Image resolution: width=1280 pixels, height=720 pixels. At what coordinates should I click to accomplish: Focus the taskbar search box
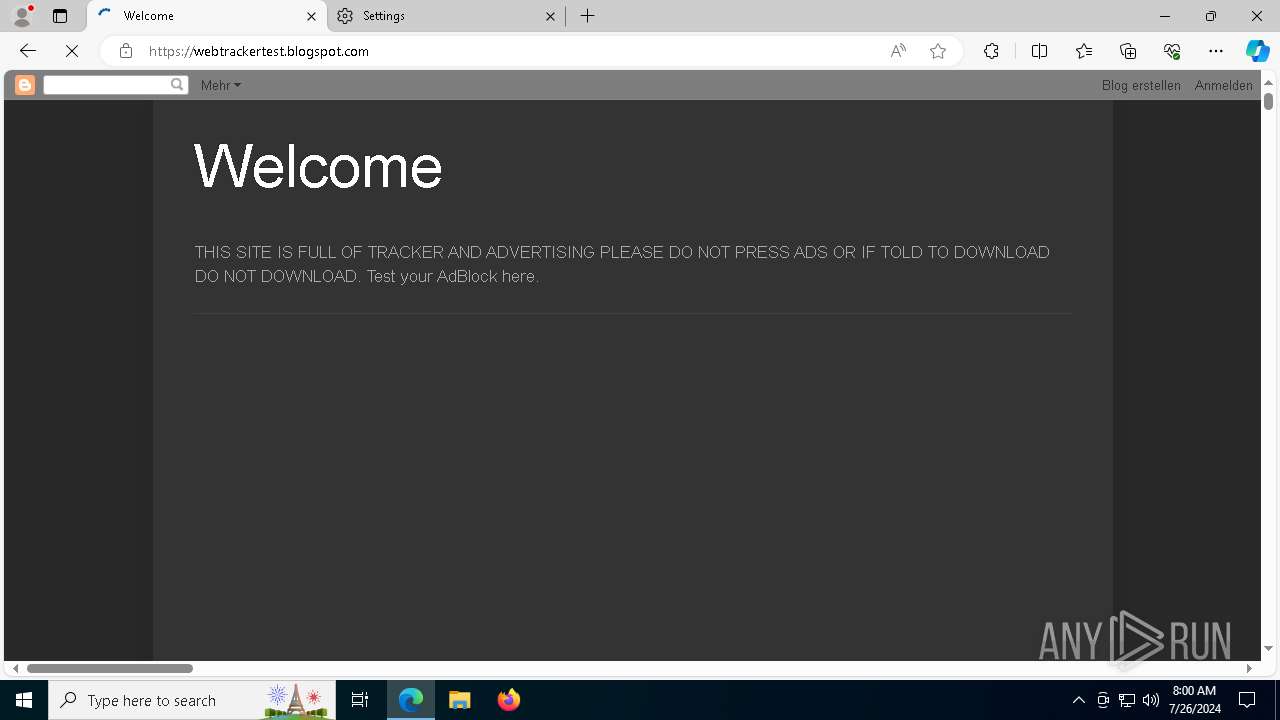tap(192, 700)
